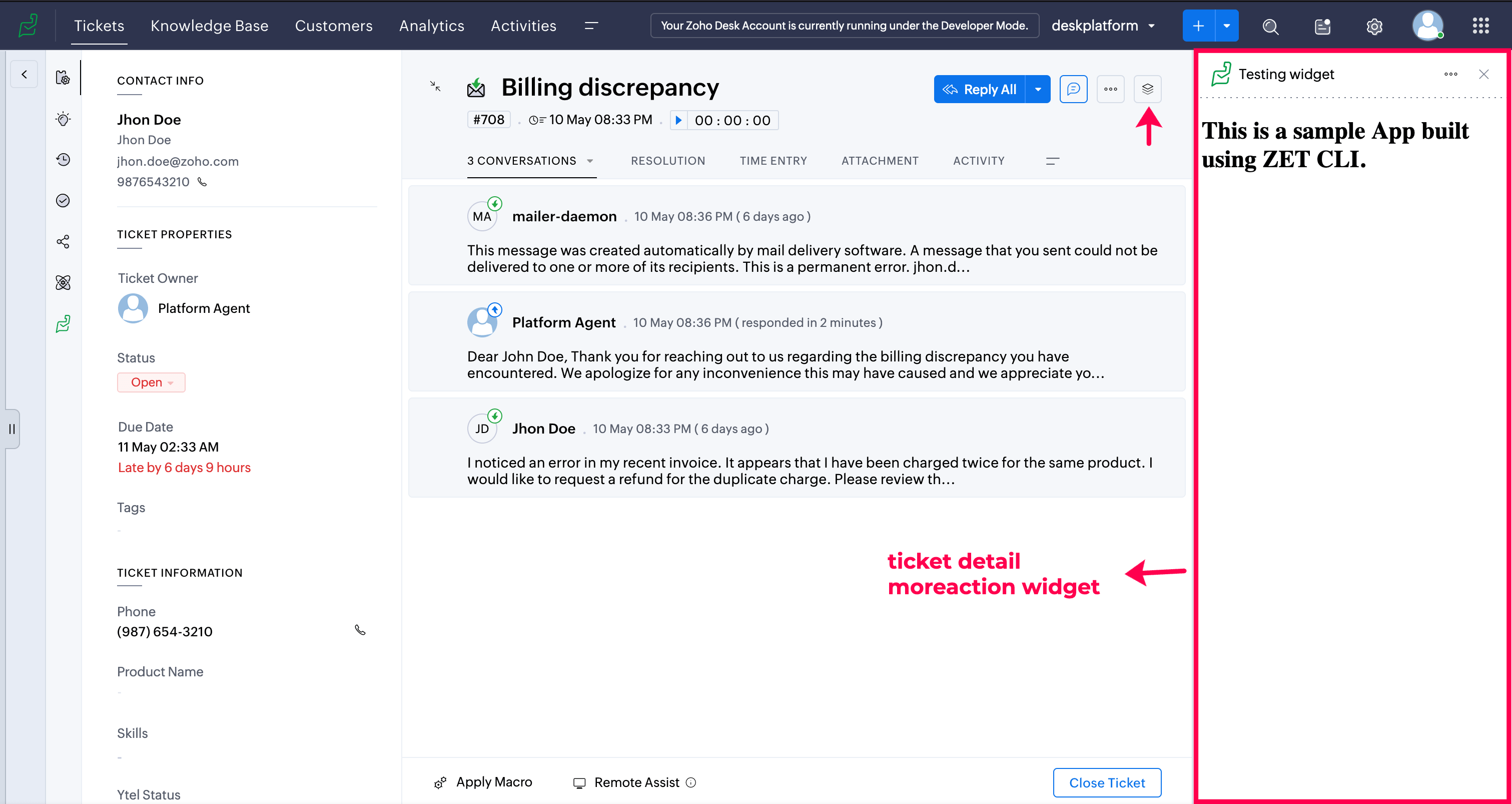Switch to the Attachment tab

[880, 161]
